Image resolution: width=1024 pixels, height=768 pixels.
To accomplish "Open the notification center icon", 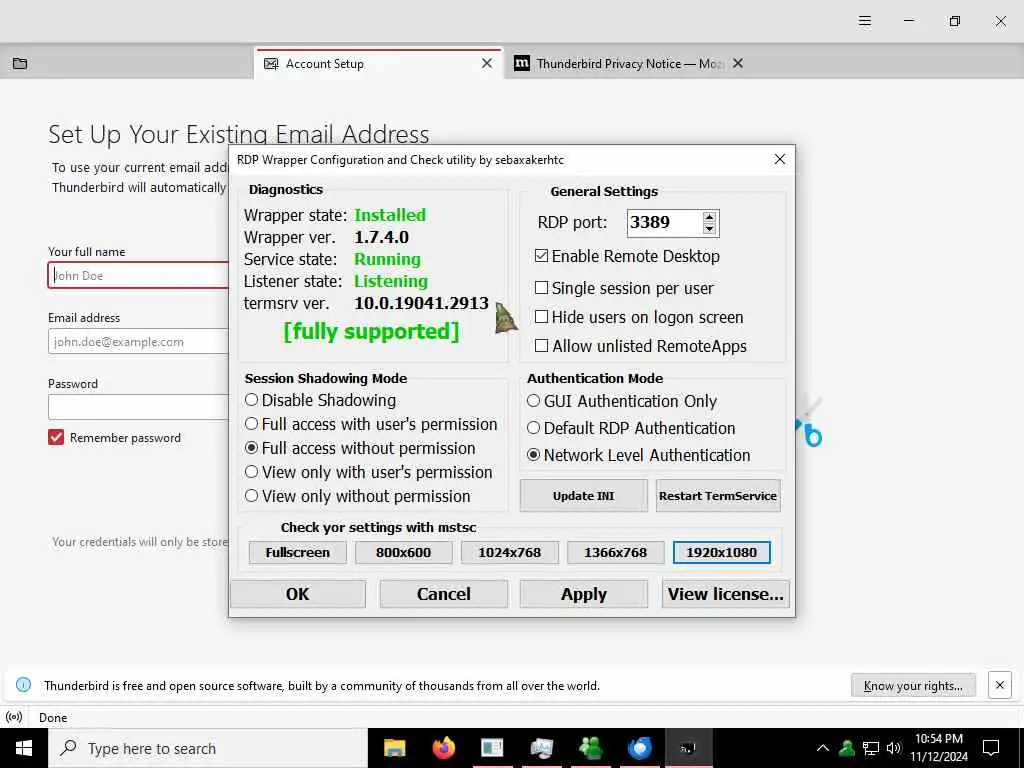I will coord(991,748).
